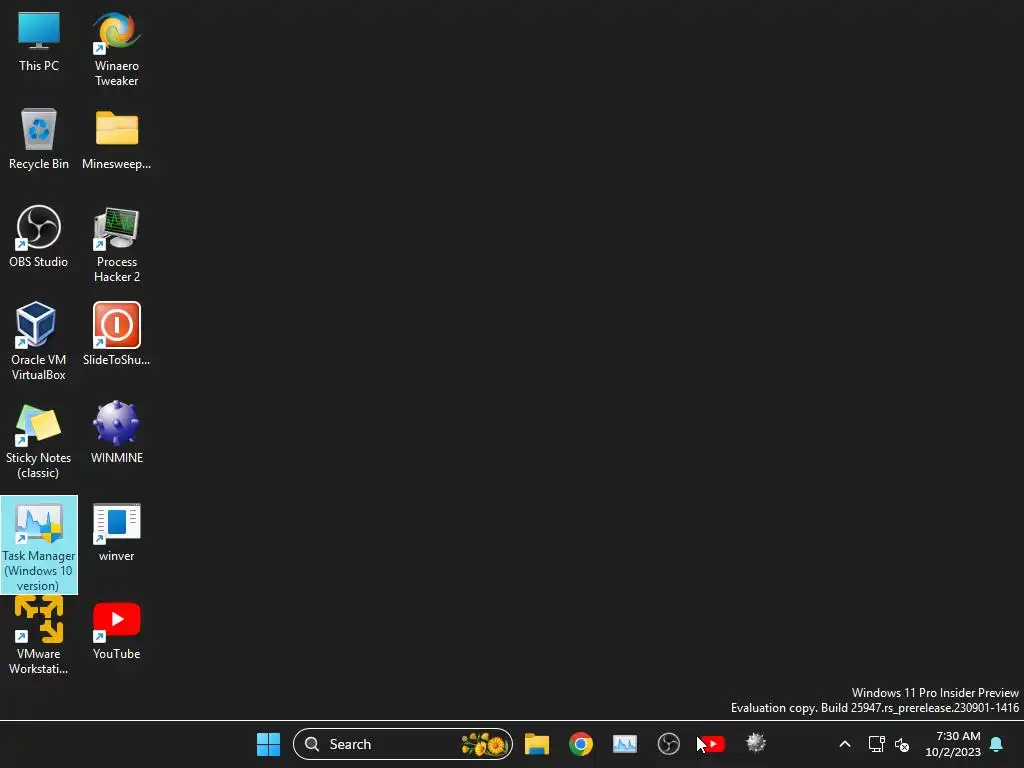This screenshot has height=768, width=1024.
Task: Select Task Manager (Windows 10 version) shortcut
Action: coord(39,545)
